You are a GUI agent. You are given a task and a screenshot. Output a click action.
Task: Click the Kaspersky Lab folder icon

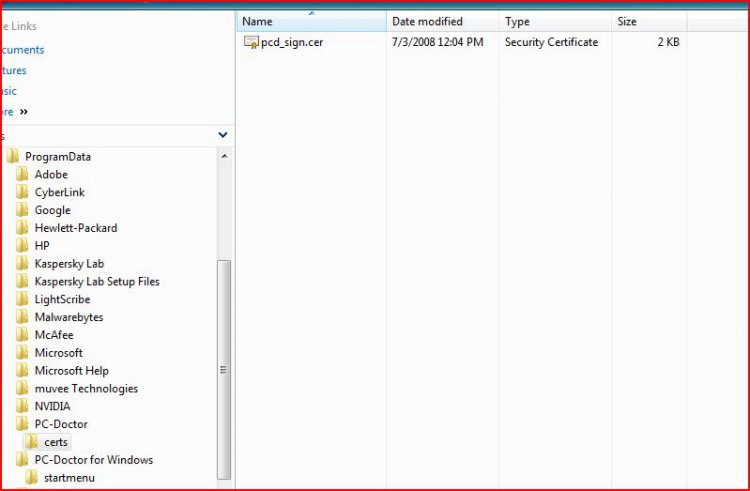click(x=22, y=263)
